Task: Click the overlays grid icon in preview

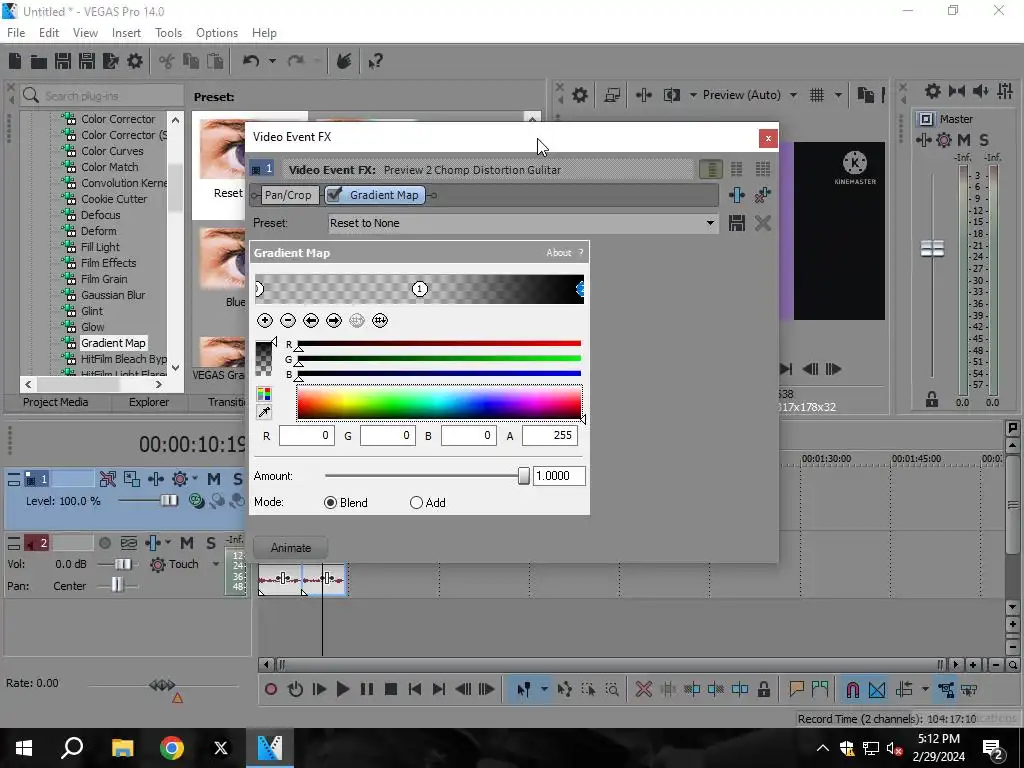Action: [817, 95]
